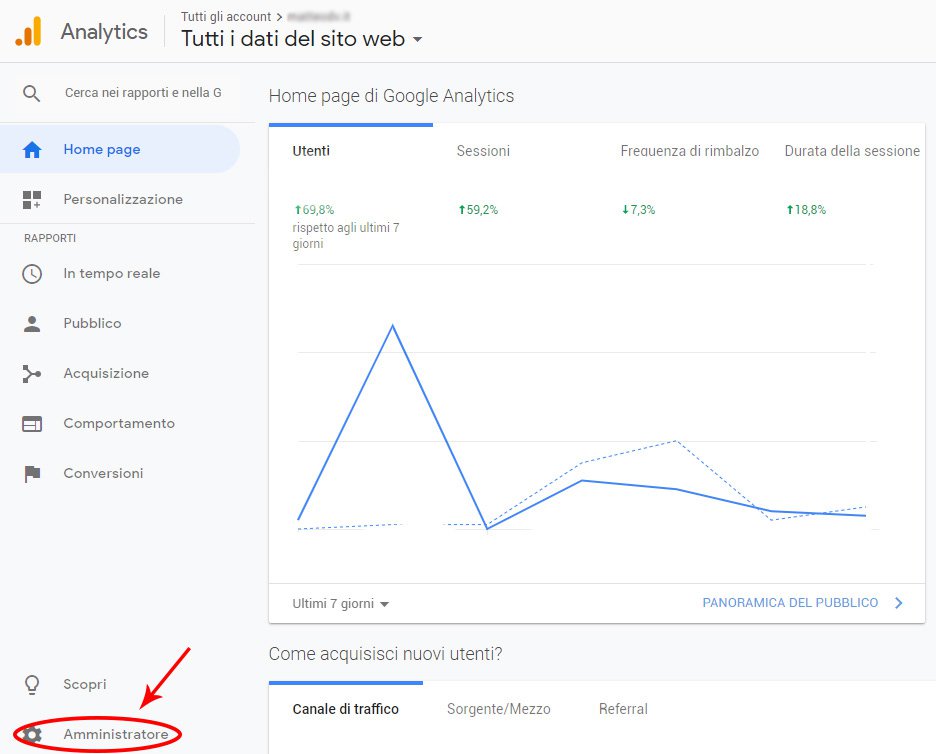Viewport: 936px width, 754px height.
Task: Click the In tempo reale clock icon
Action: point(32,273)
